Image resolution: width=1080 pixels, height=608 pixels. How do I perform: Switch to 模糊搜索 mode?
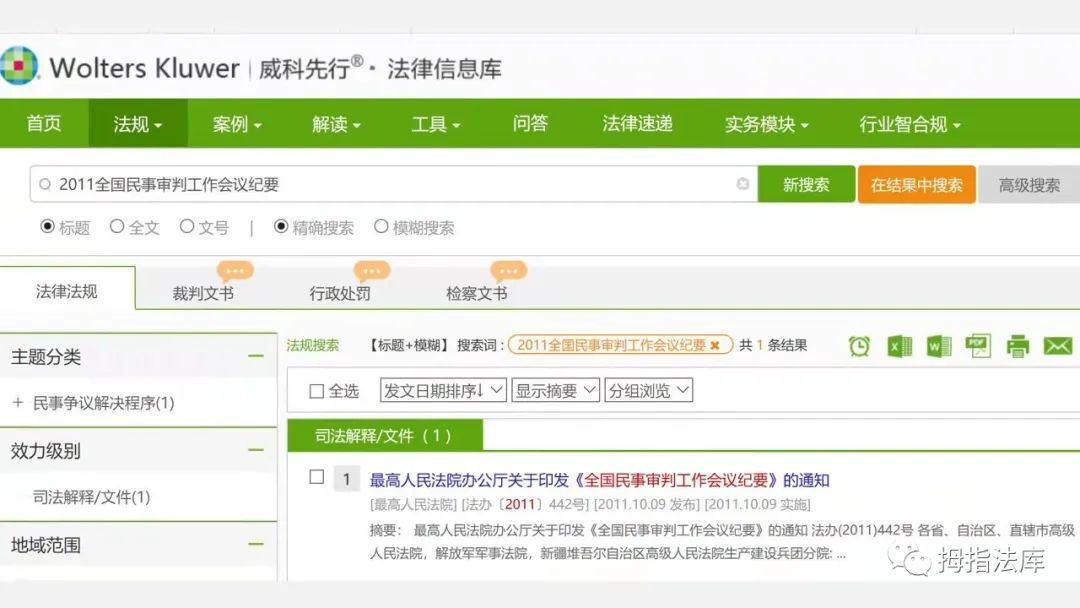(380, 227)
